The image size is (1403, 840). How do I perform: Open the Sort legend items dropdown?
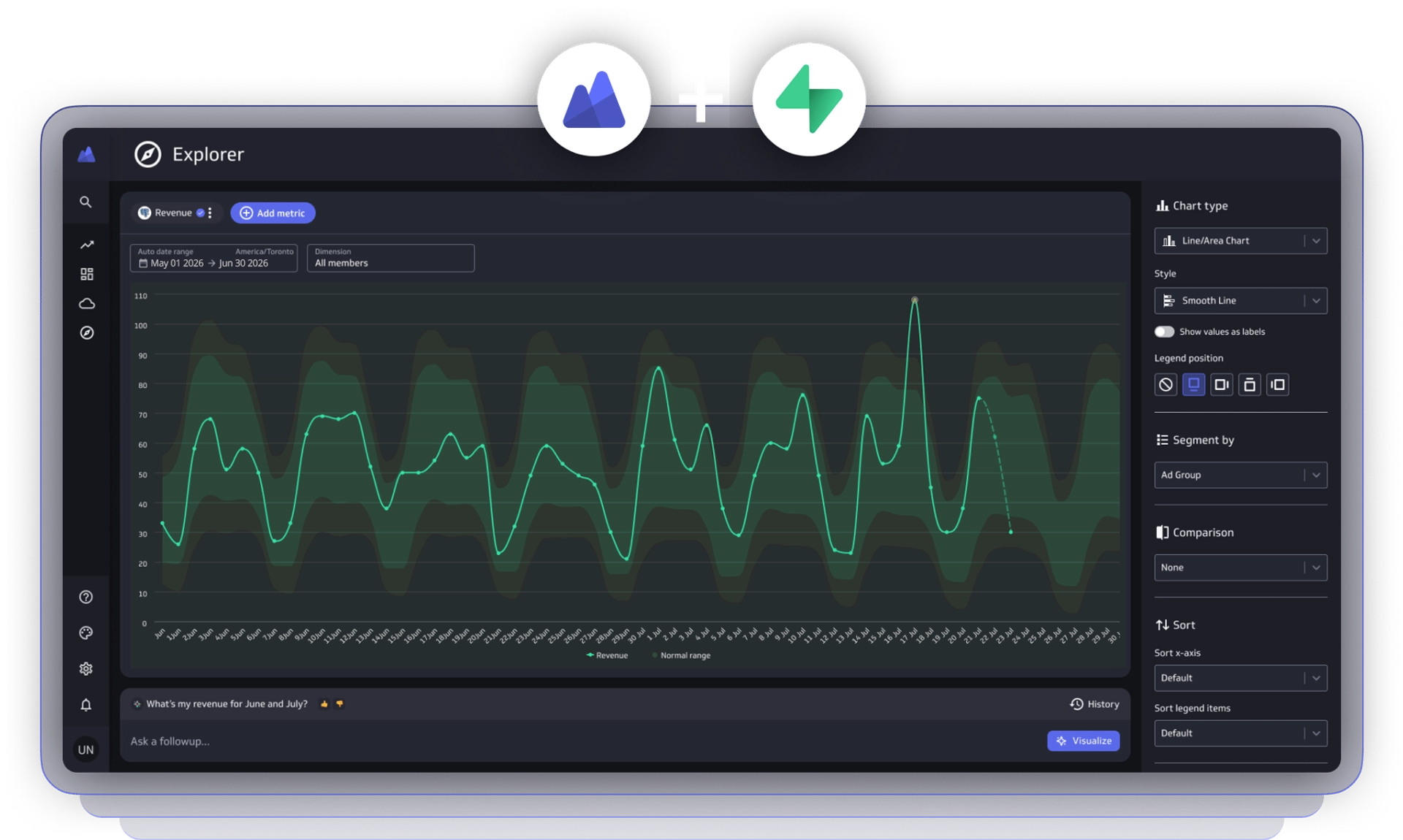1240,733
